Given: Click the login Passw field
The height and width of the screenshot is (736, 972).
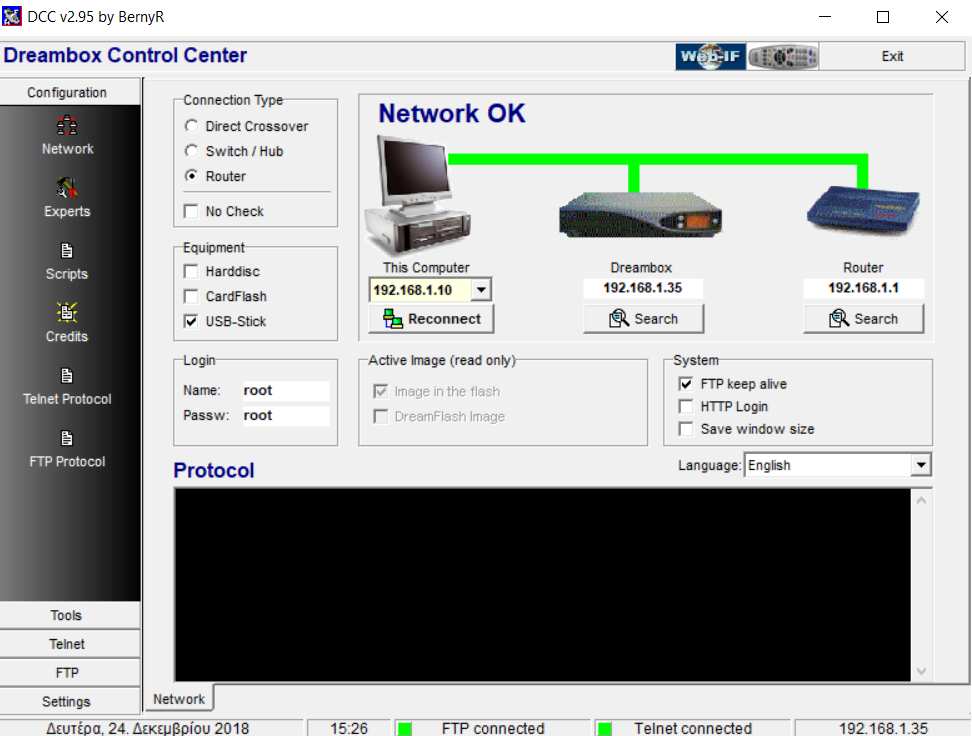Looking at the screenshot, I should pyautogui.click(x=286, y=415).
